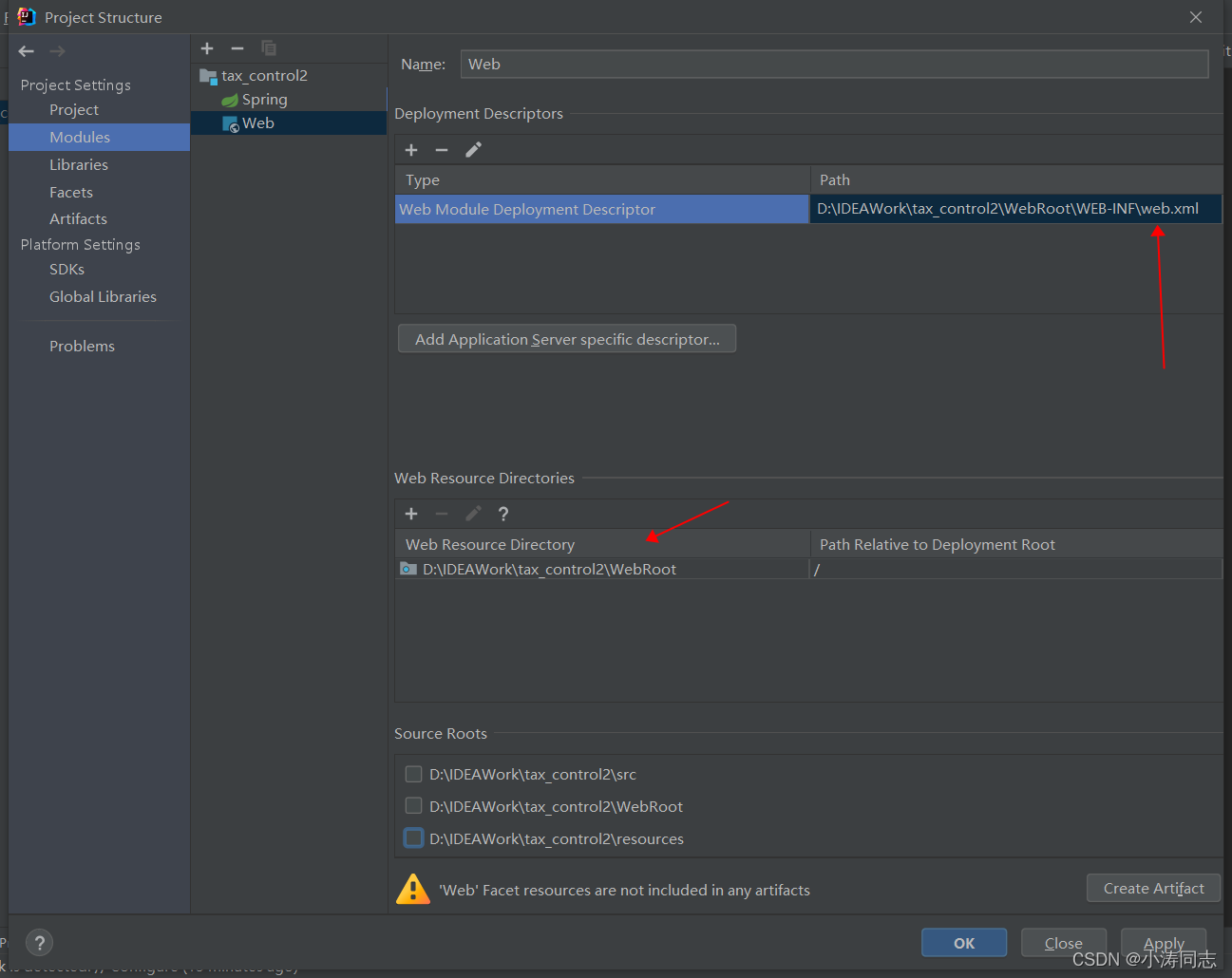Screen dimensions: 1232x978
Task: Close the Project Structure dialog
Action: click(x=1196, y=17)
